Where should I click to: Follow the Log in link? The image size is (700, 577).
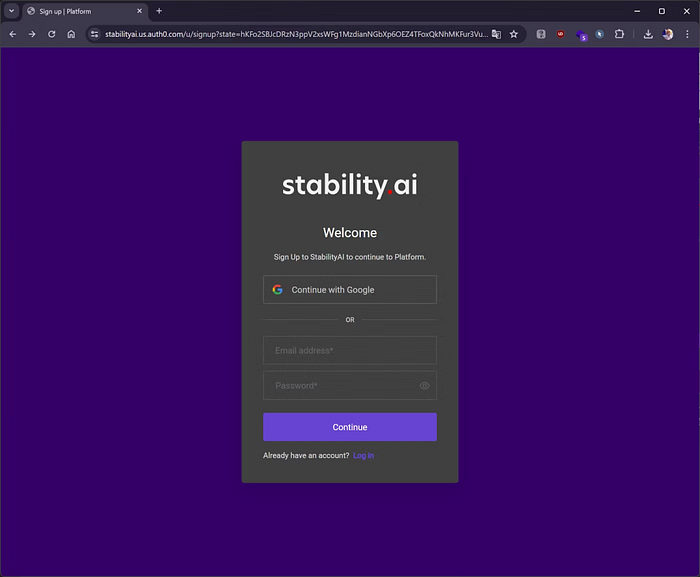click(x=363, y=456)
